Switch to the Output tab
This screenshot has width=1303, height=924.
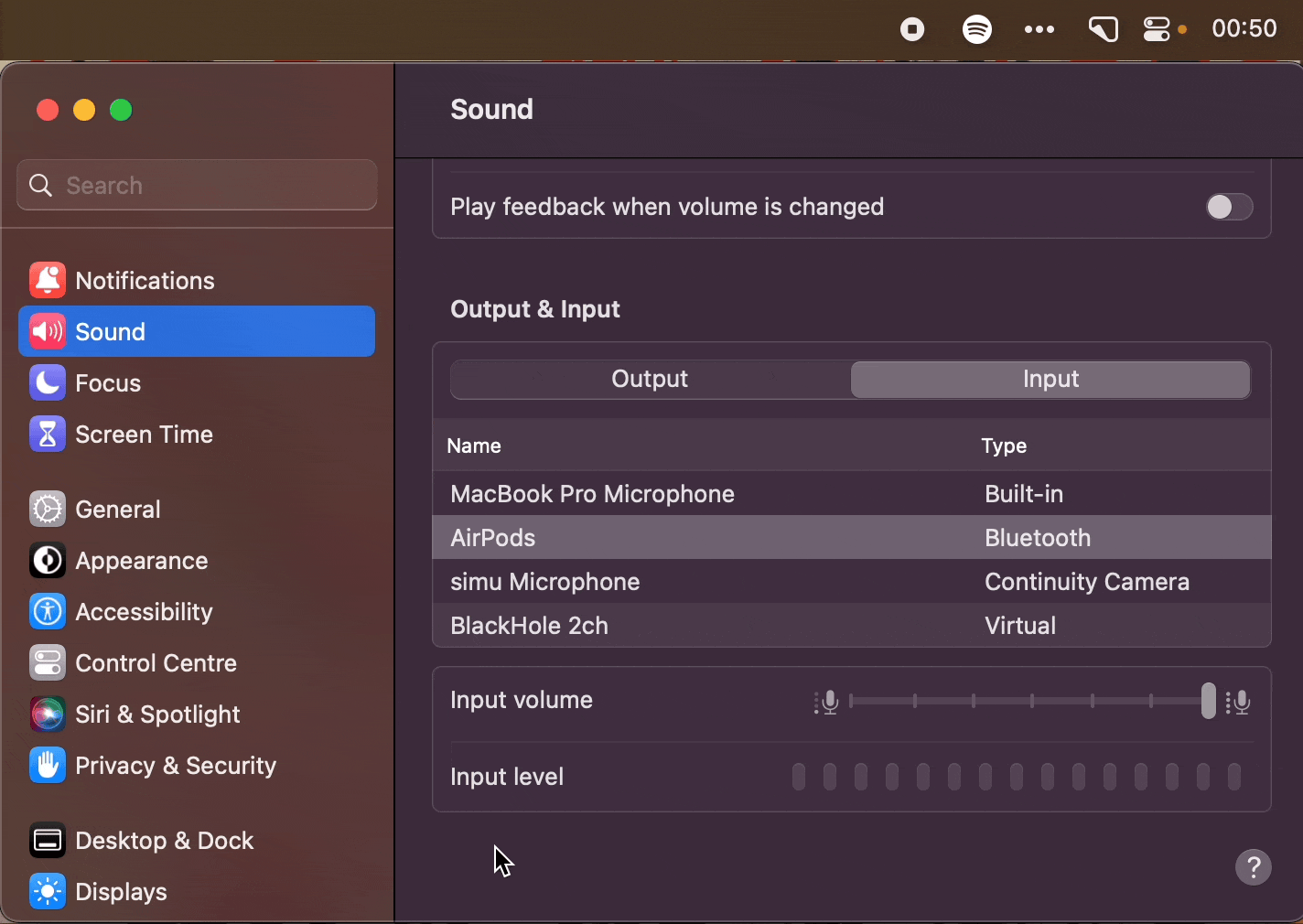pyautogui.click(x=649, y=379)
